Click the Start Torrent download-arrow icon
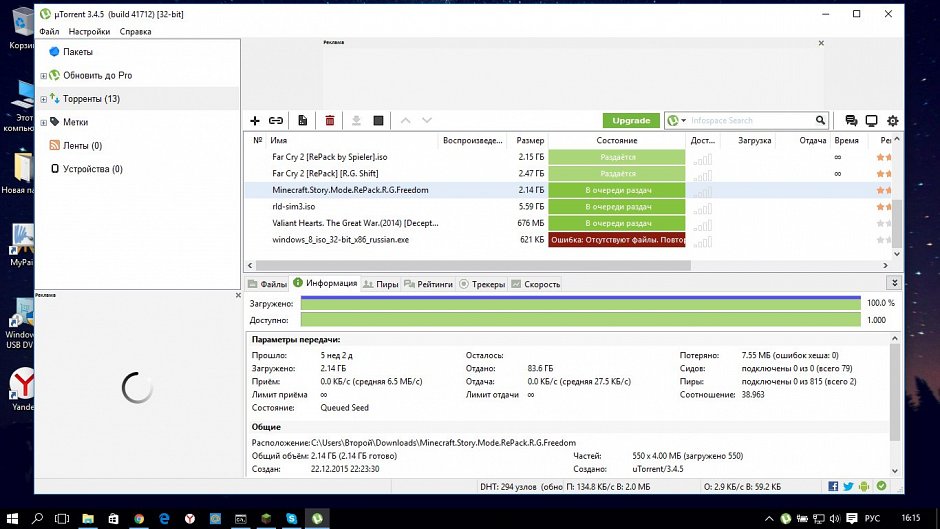Viewport: 940px width, 529px height. tap(356, 121)
